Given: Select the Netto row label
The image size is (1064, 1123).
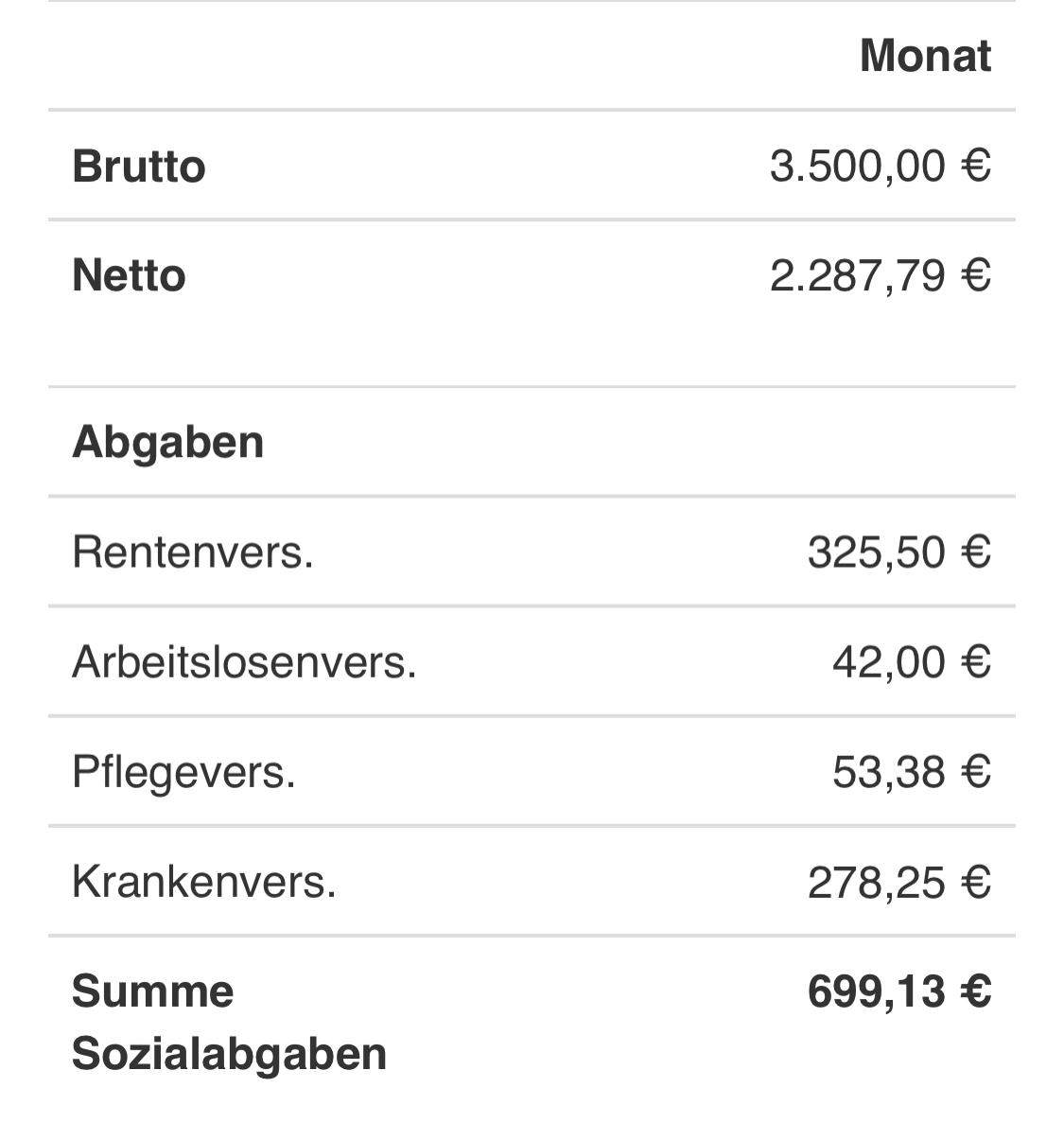Looking at the screenshot, I should pos(129,276).
